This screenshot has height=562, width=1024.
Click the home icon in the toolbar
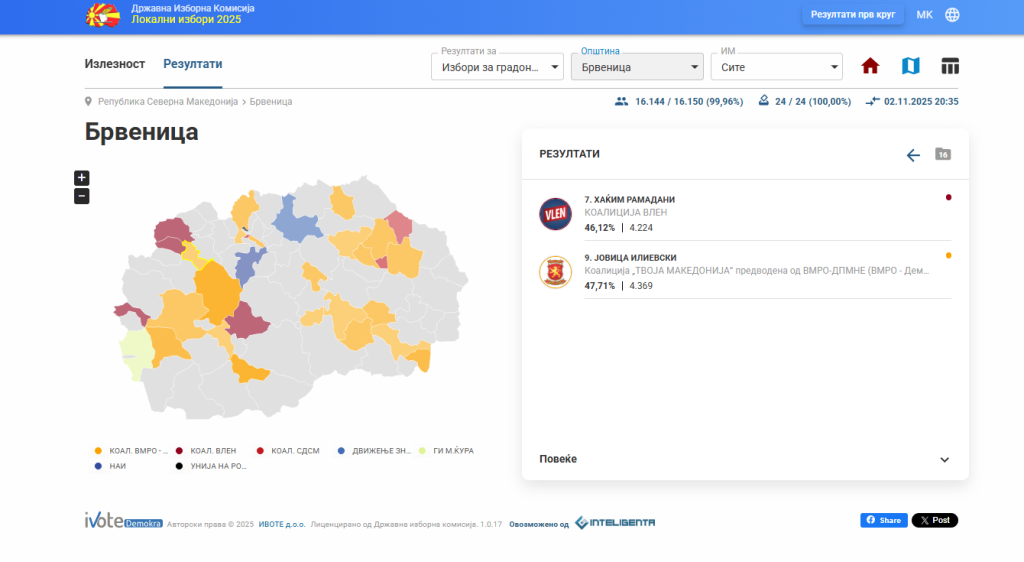click(870, 66)
